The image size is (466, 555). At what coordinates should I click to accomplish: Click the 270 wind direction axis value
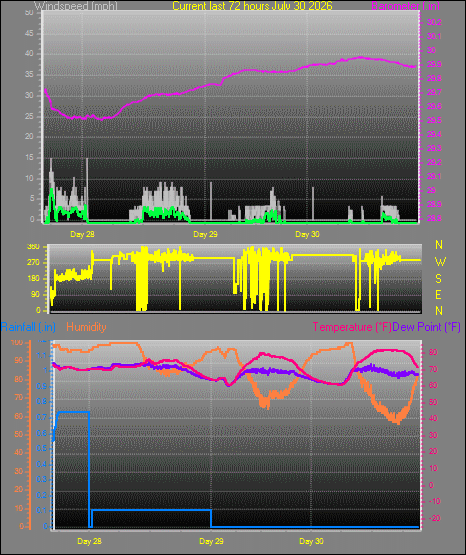click(33, 263)
